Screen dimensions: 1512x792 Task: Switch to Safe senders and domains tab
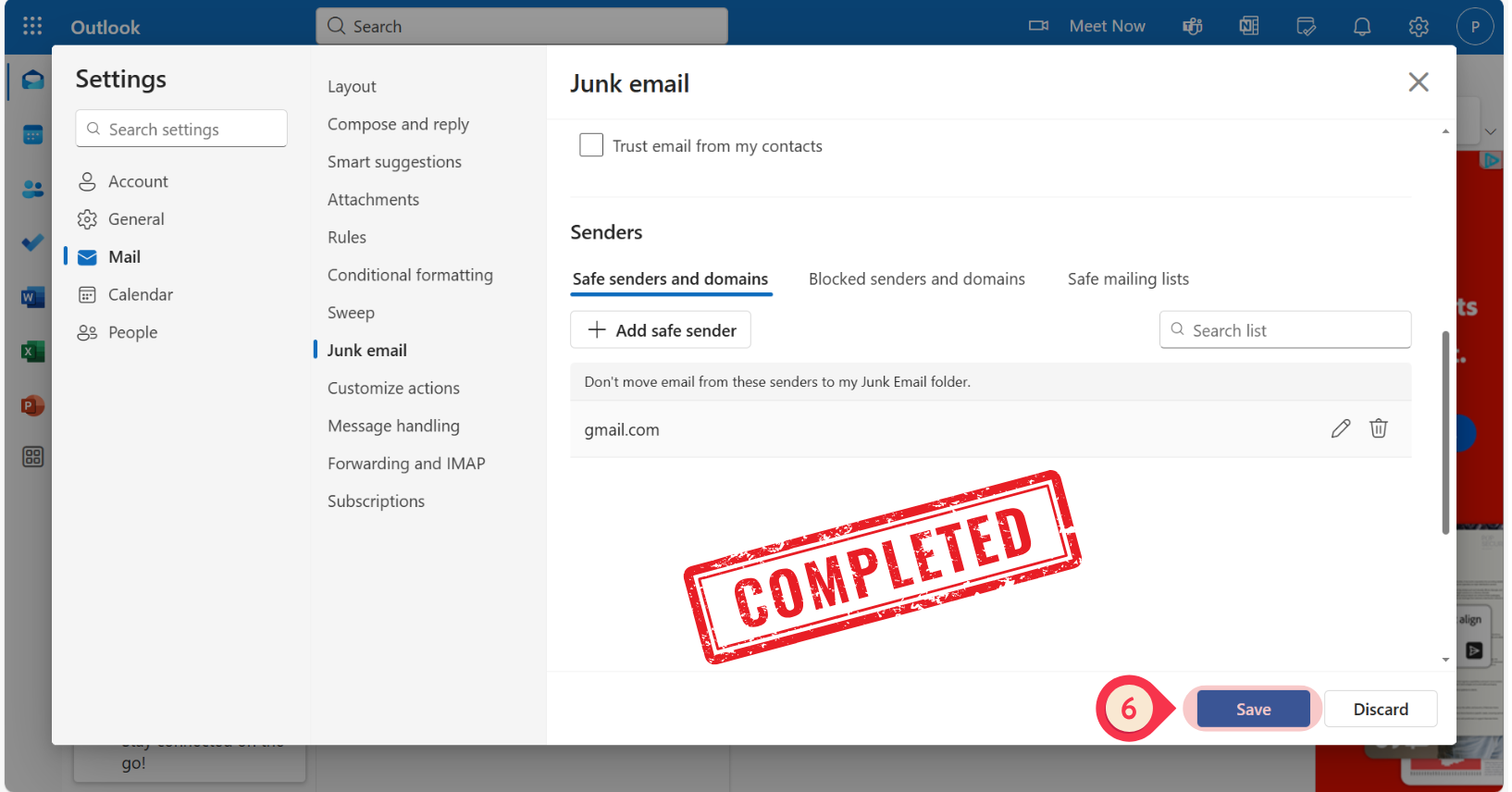(671, 278)
